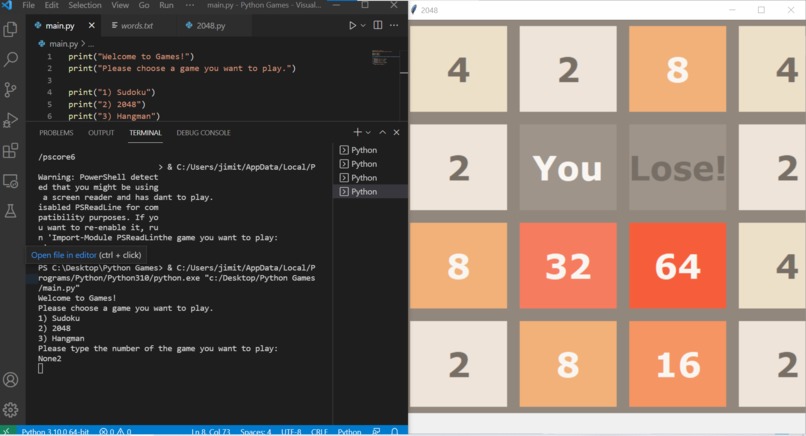This screenshot has width=806, height=436.
Task: Switch to the words.txt editor tab
Action: tap(137, 25)
